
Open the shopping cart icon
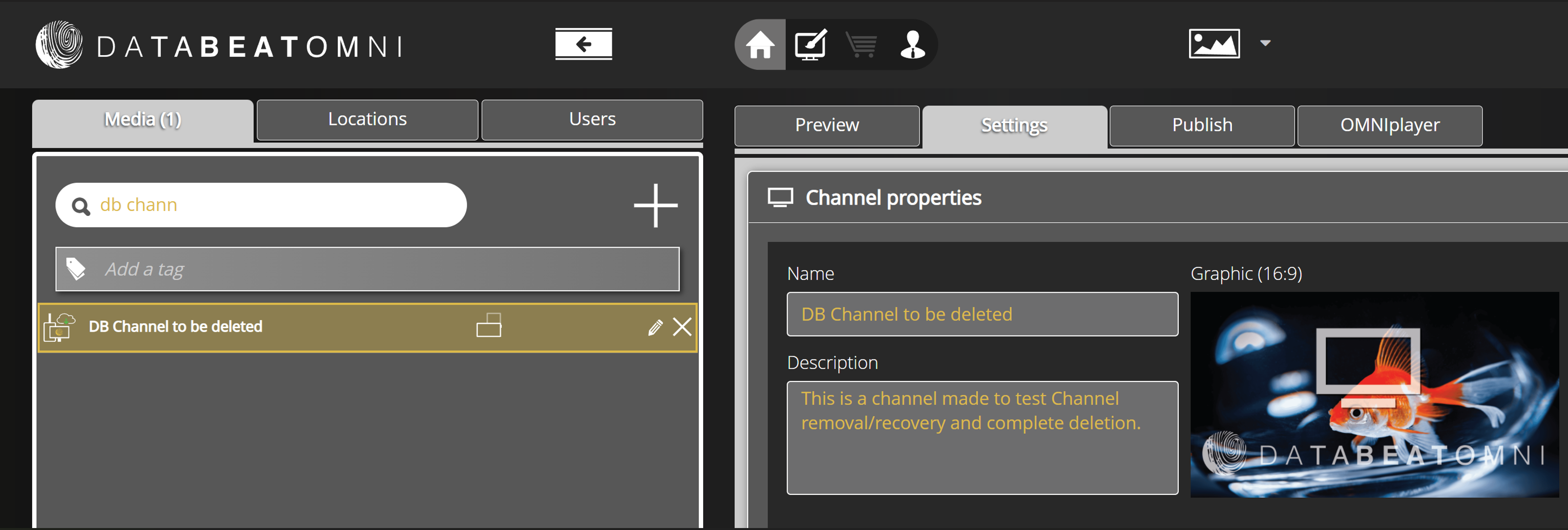coord(861,44)
